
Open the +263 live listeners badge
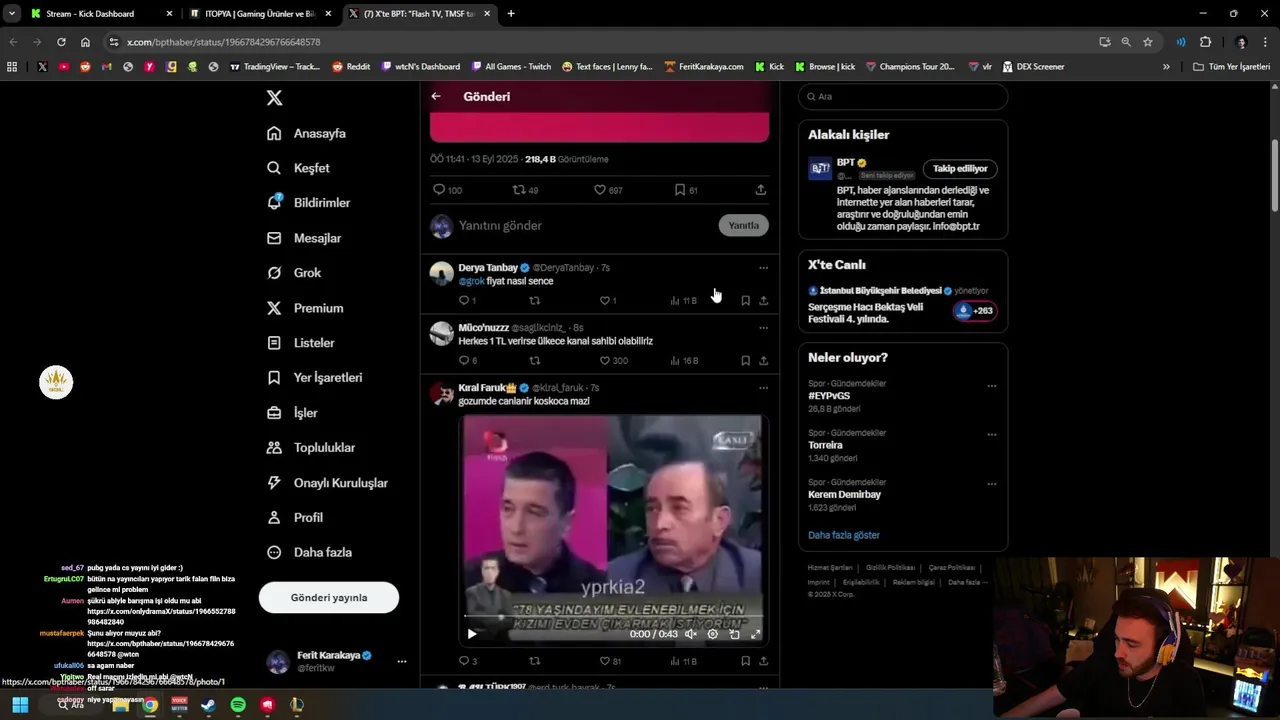tap(975, 311)
